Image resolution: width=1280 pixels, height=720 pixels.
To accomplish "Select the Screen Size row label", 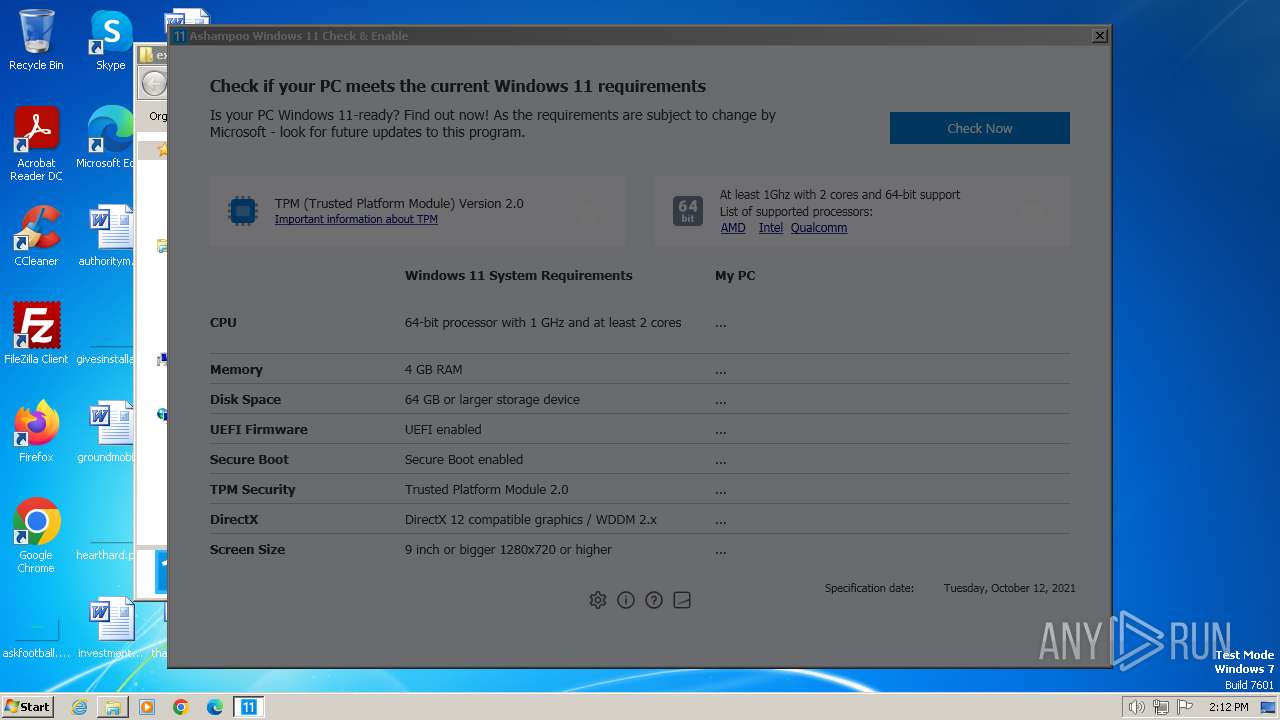I will point(247,549).
